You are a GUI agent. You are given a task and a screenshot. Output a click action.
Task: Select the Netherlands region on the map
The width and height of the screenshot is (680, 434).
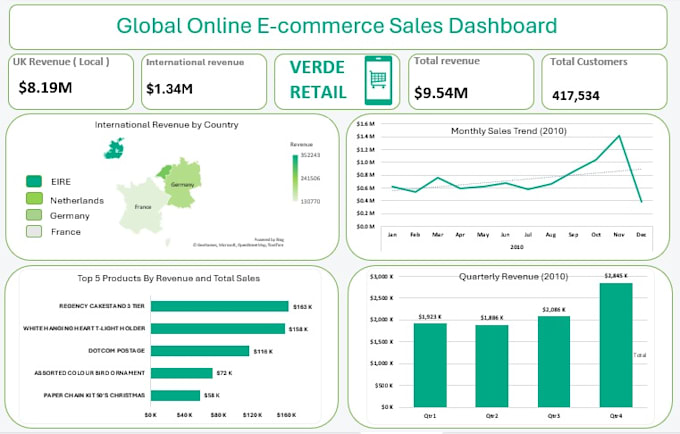(163, 172)
